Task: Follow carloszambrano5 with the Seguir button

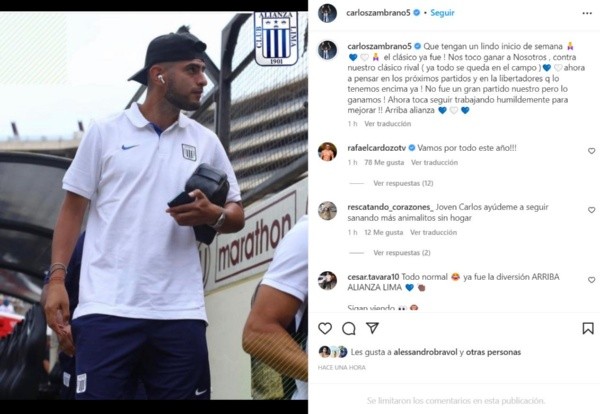Action: pyautogui.click(x=442, y=13)
